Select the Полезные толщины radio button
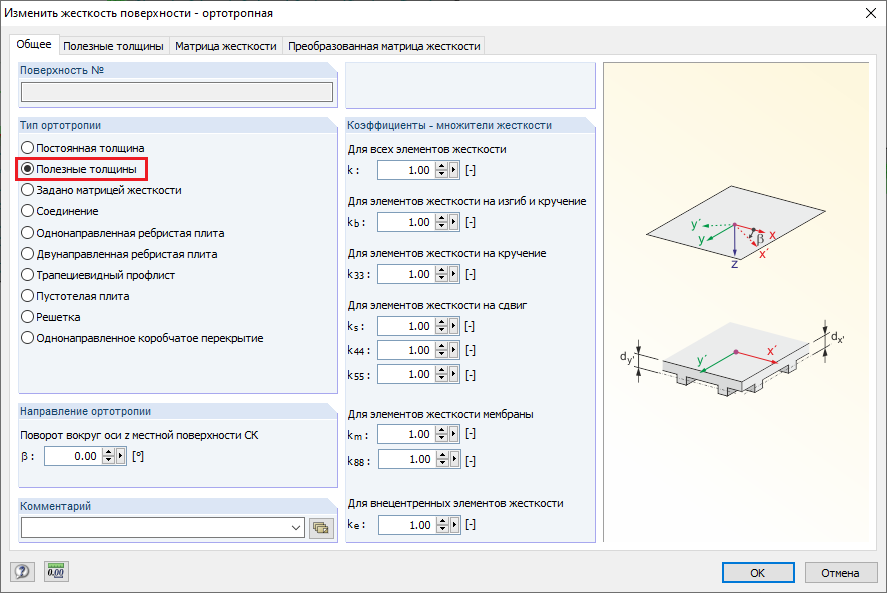This screenshot has height=593, width=887. click(x=79, y=169)
